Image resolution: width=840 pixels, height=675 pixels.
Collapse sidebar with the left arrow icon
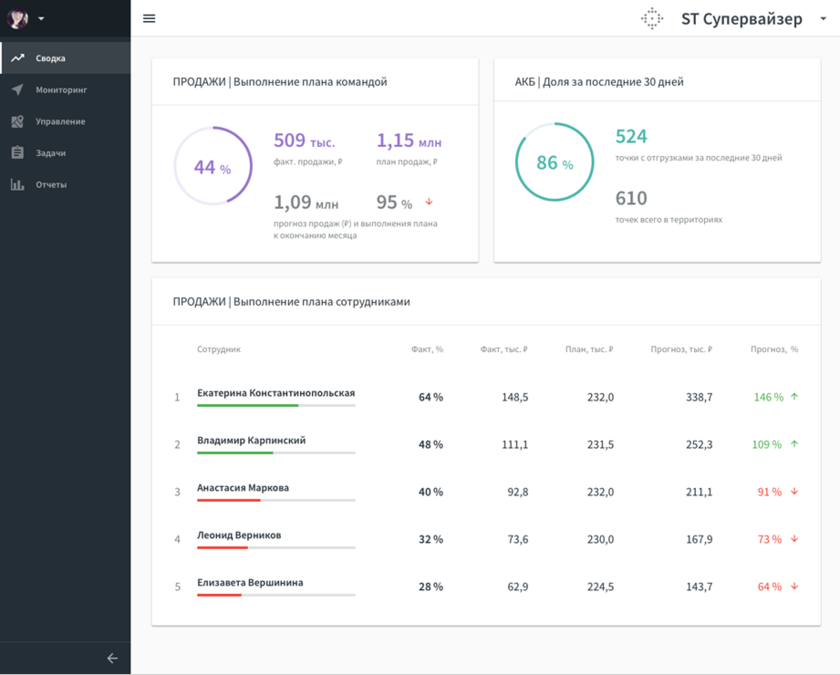point(112,658)
